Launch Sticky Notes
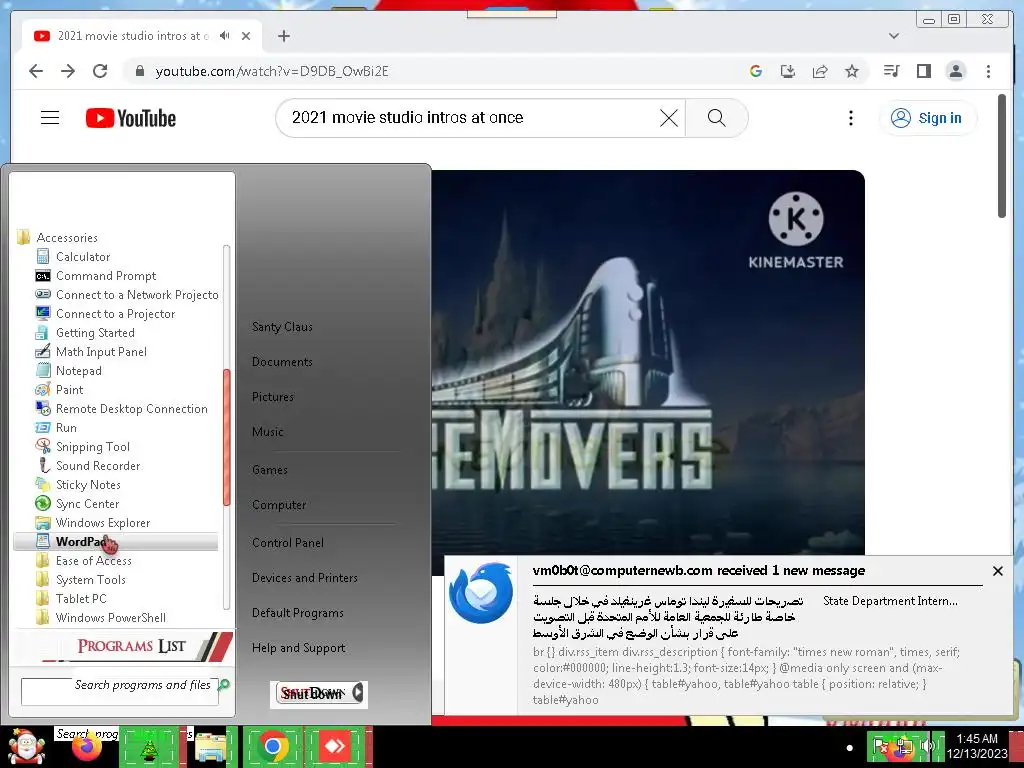The image size is (1024, 768). pyautogui.click(x=88, y=484)
